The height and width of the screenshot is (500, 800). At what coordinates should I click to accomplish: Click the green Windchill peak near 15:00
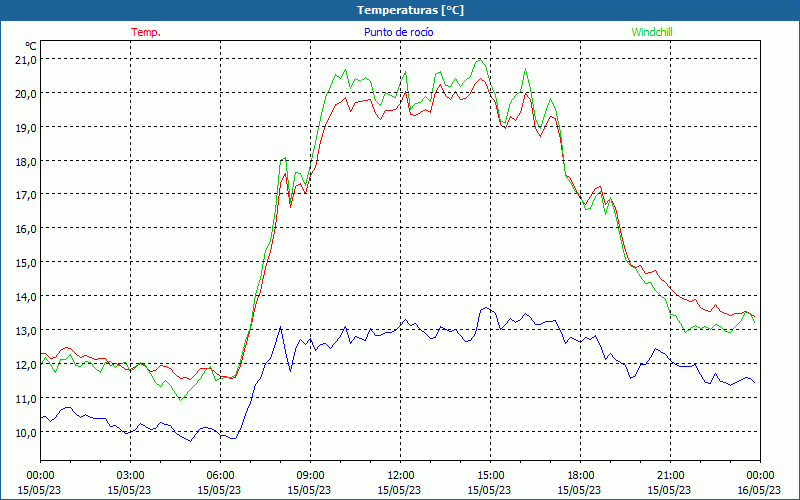tap(480, 60)
